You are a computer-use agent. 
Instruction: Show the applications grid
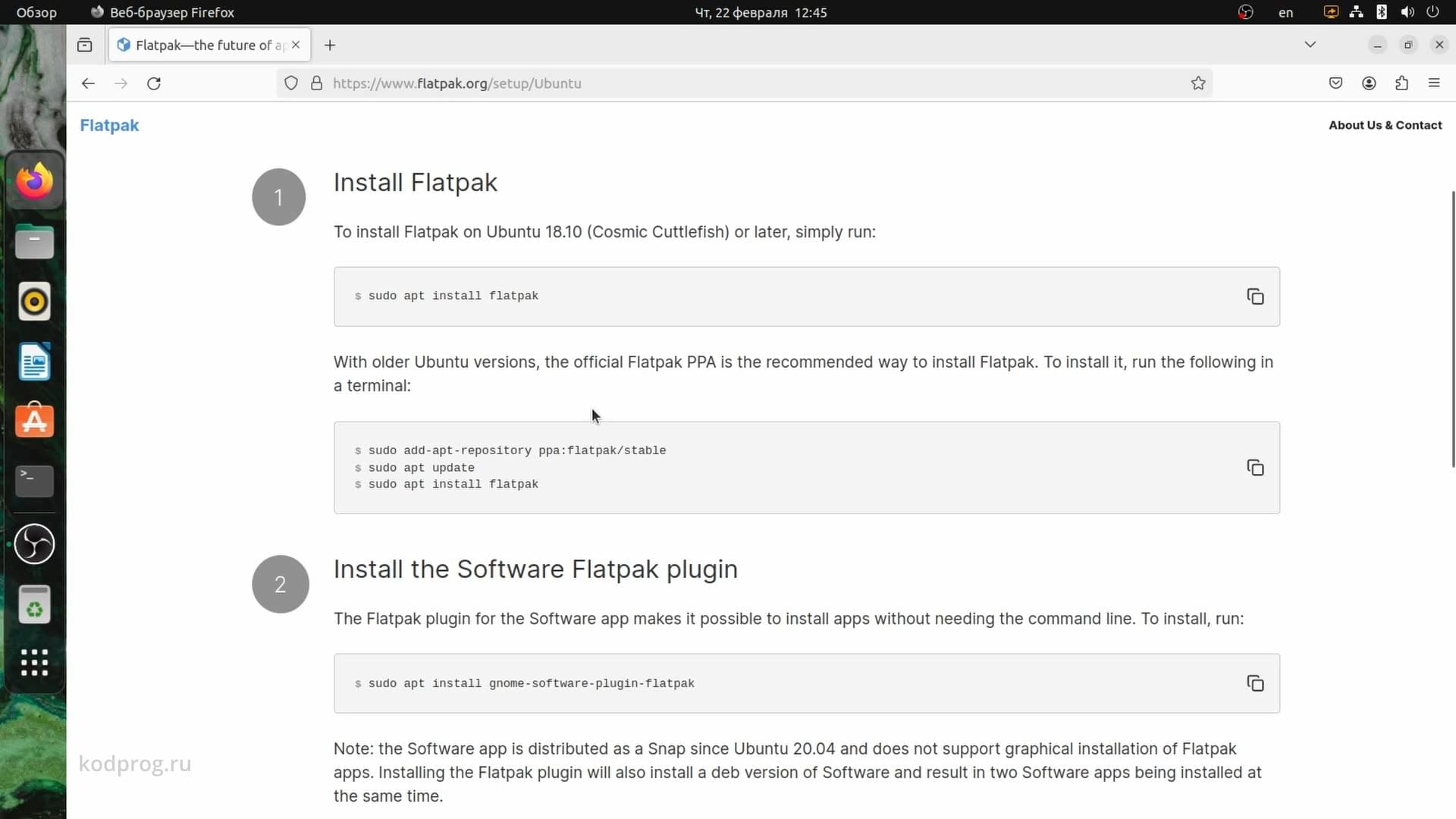[34, 663]
